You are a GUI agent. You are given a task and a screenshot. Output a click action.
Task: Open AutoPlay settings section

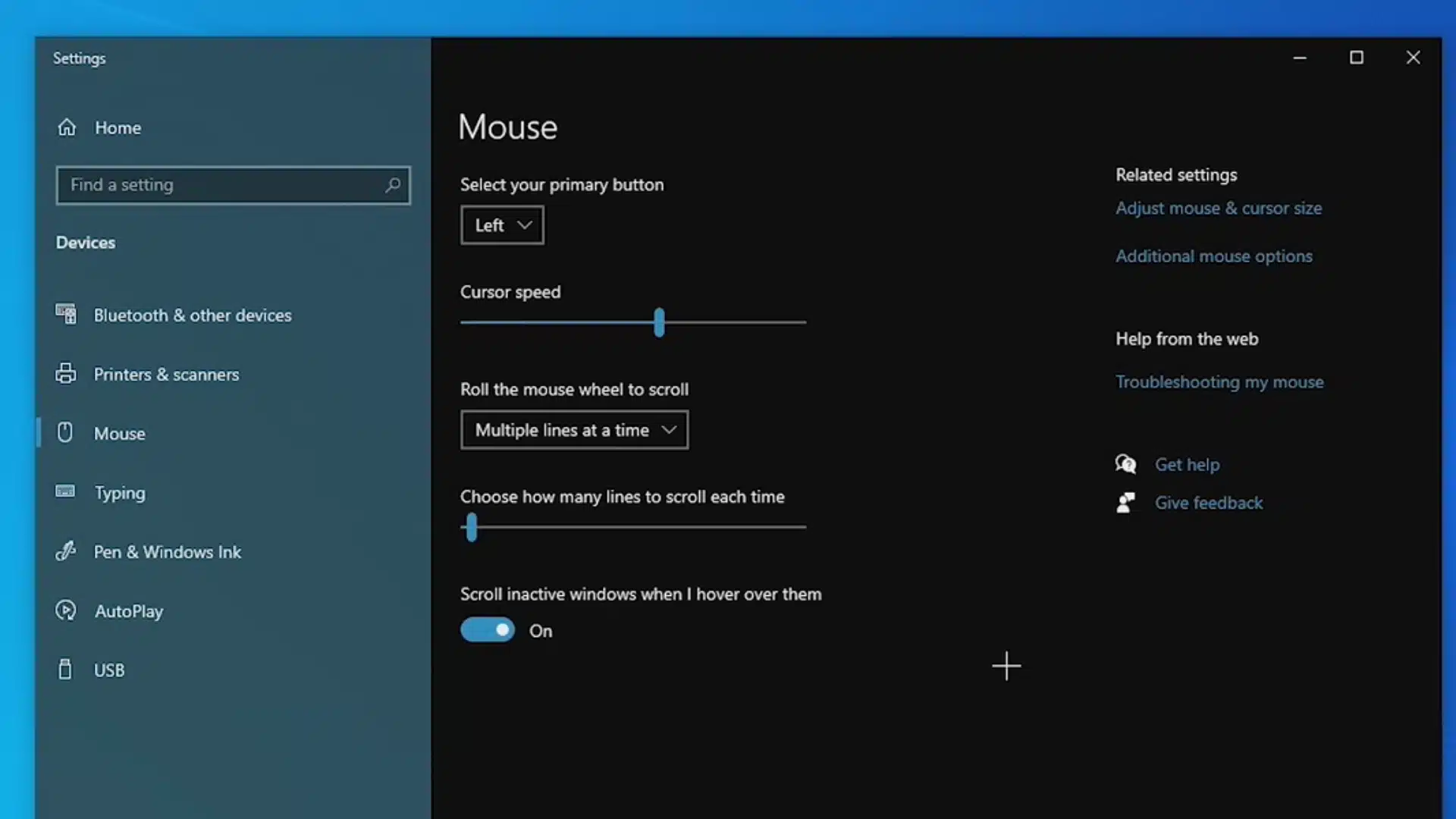(x=129, y=611)
